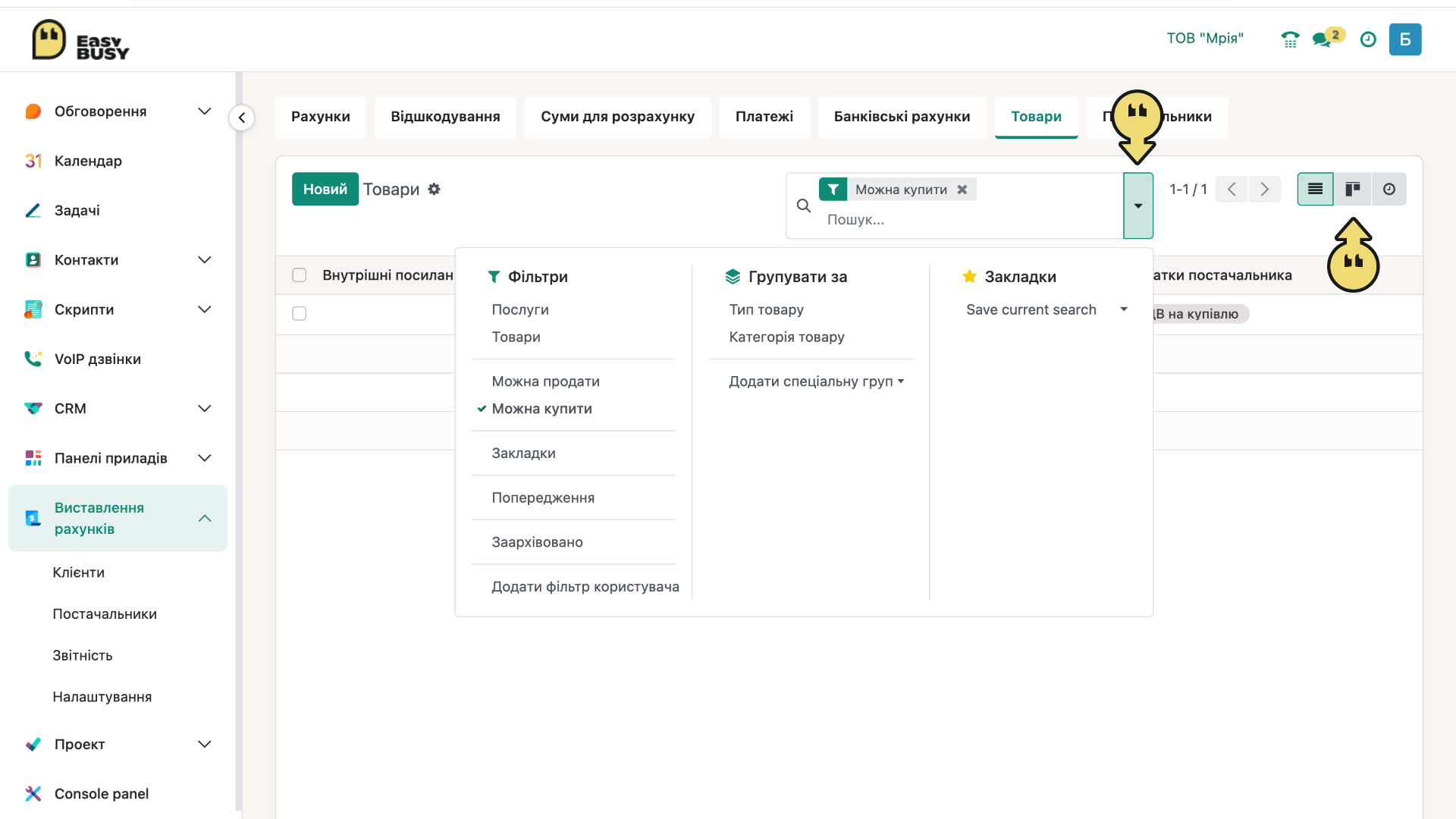Open chat messages icon with badge 2

tap(1328, 38)
